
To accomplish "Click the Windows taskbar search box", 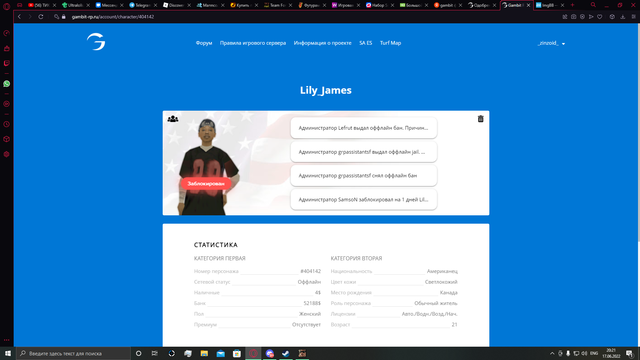I will (73, 353).
